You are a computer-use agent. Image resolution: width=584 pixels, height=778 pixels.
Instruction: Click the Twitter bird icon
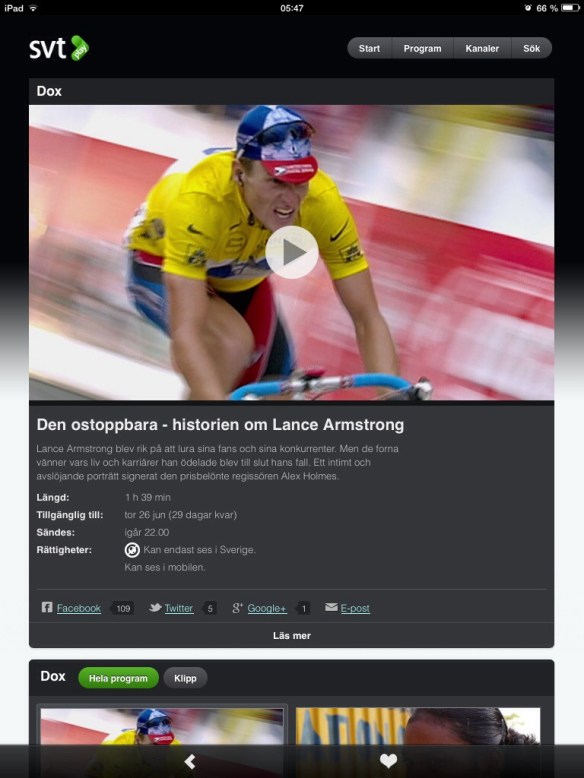(x=155, y=607)
